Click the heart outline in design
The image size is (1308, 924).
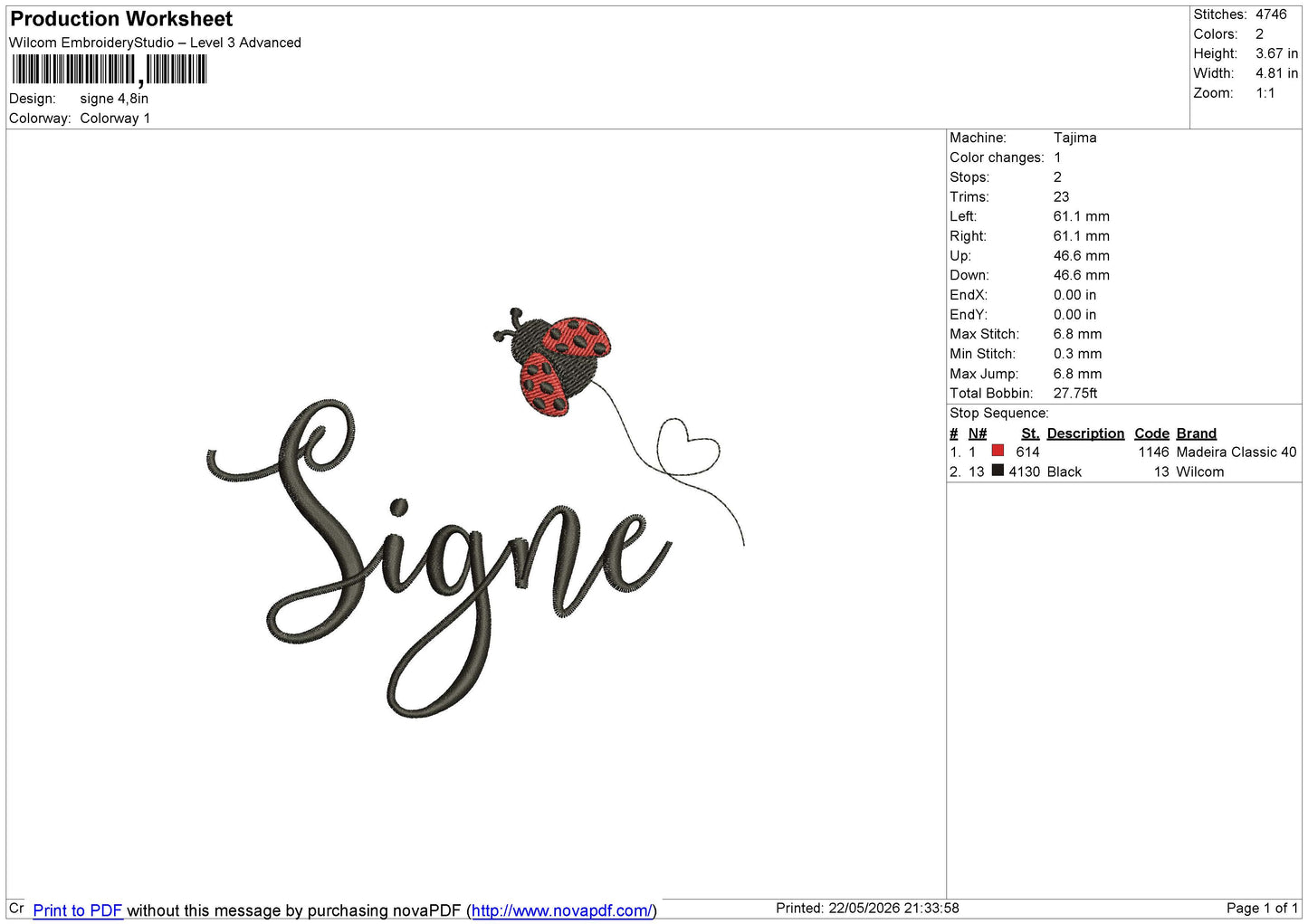pyautogui.click(x=688, y=446)
